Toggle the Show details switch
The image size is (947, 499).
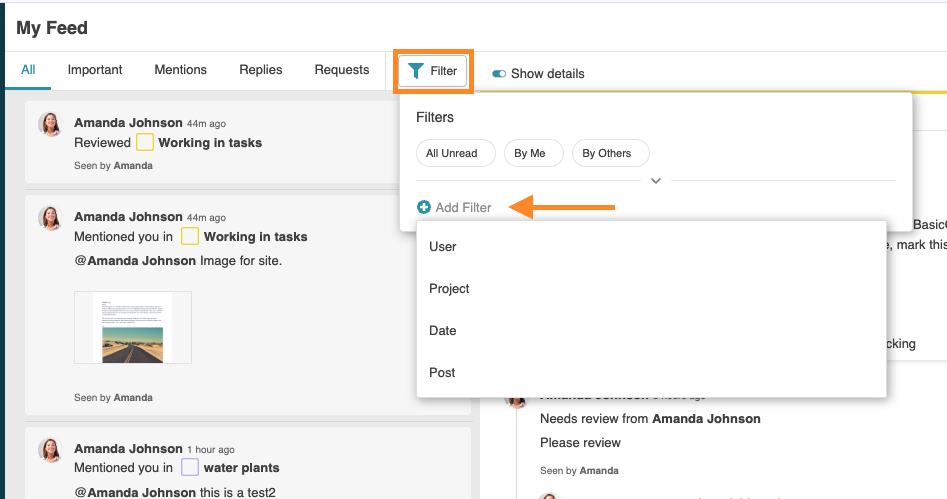[x=498, y=74]
